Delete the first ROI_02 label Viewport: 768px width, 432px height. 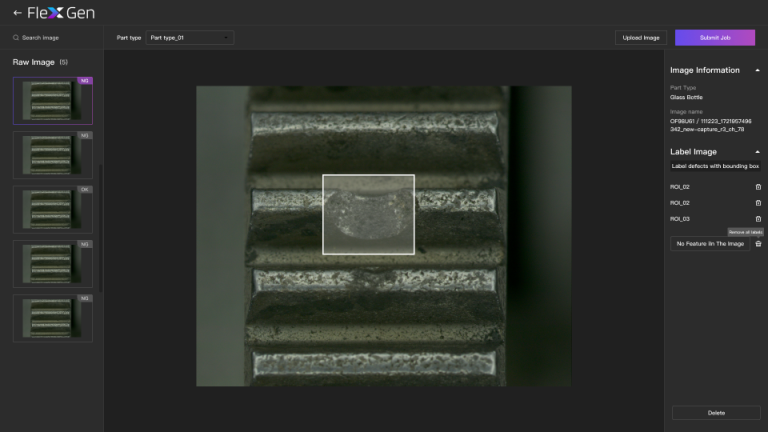point(757,187)
